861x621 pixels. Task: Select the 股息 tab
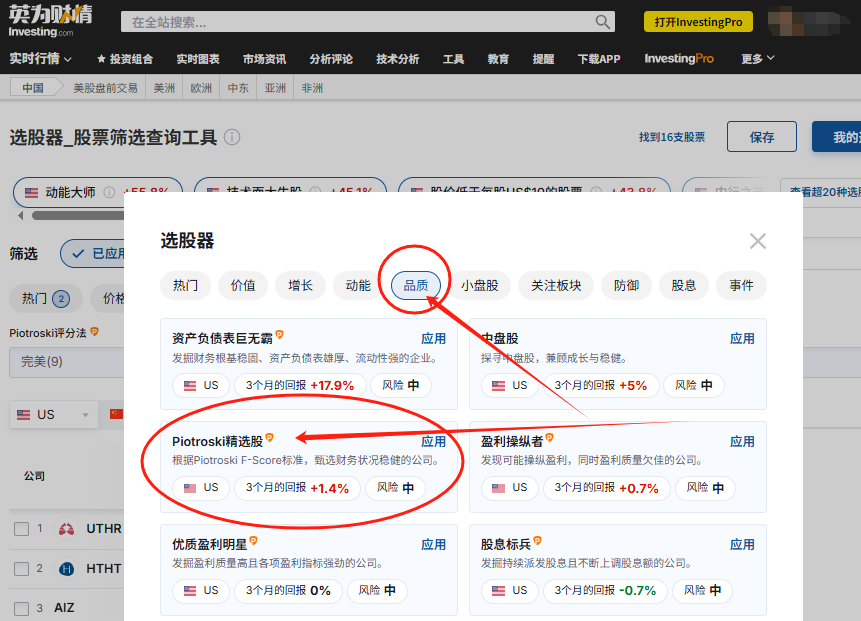pyautogui.click(x=684, y=286)
